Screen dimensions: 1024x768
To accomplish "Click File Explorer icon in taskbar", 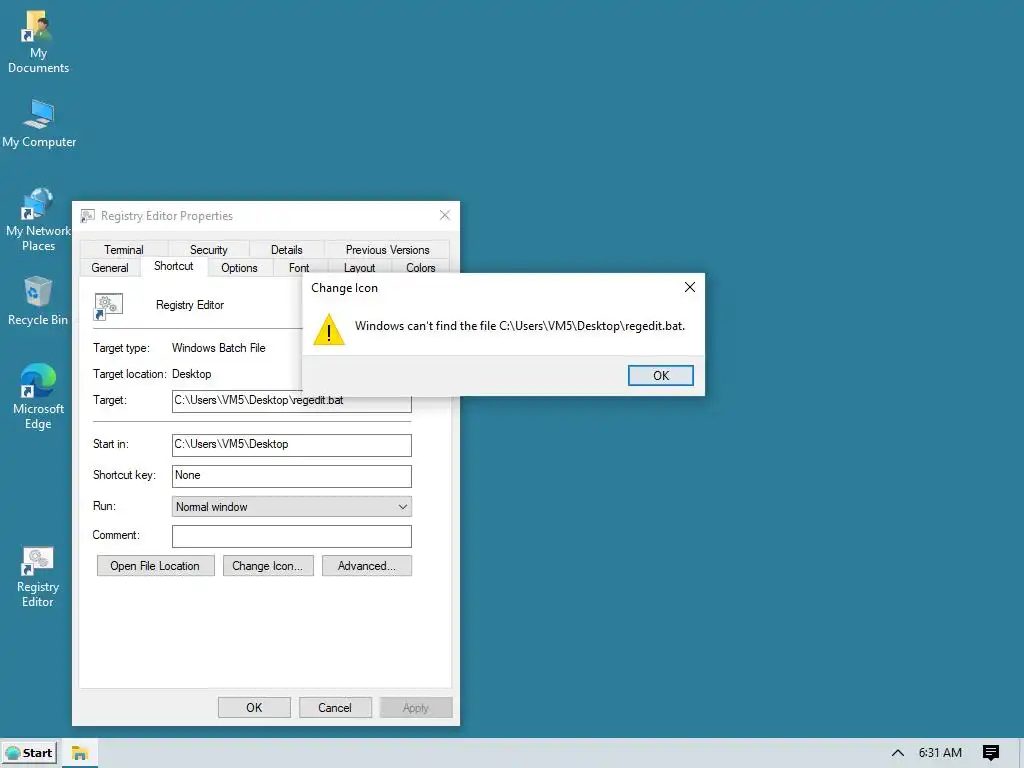I will coord(80,753).
